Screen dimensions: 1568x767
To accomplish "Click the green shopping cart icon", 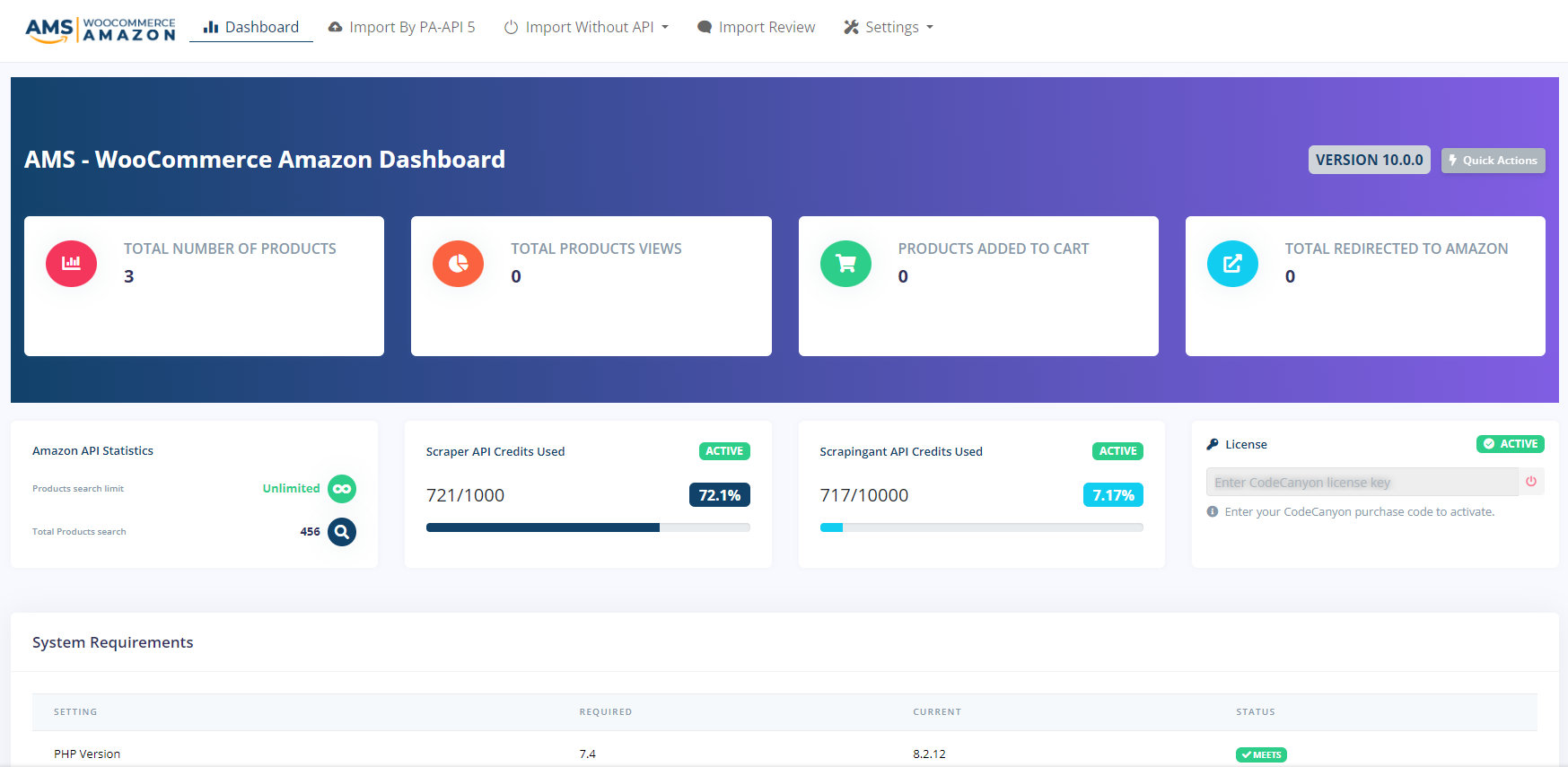I will (x=845, y=264).
